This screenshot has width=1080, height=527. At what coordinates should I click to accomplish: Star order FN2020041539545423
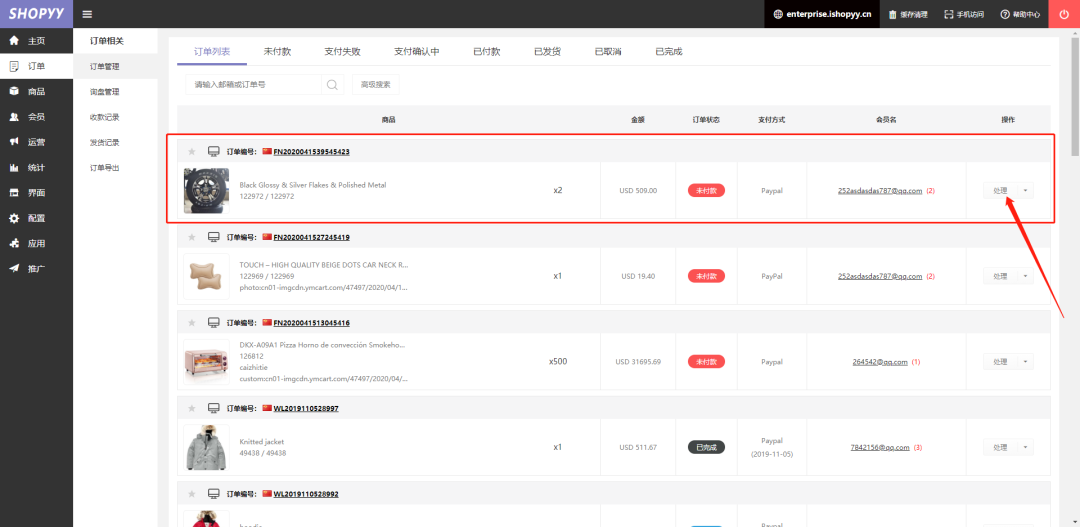tap(192, 152)
